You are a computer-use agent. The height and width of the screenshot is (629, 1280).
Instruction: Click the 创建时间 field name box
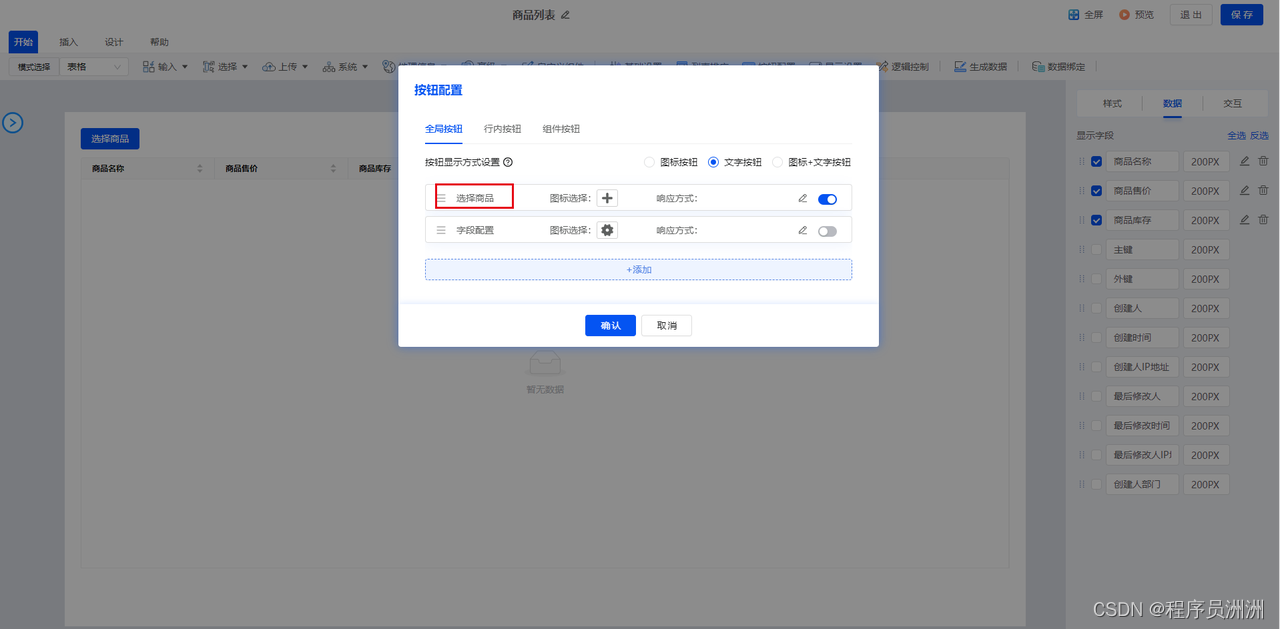tap(1142, 338)
